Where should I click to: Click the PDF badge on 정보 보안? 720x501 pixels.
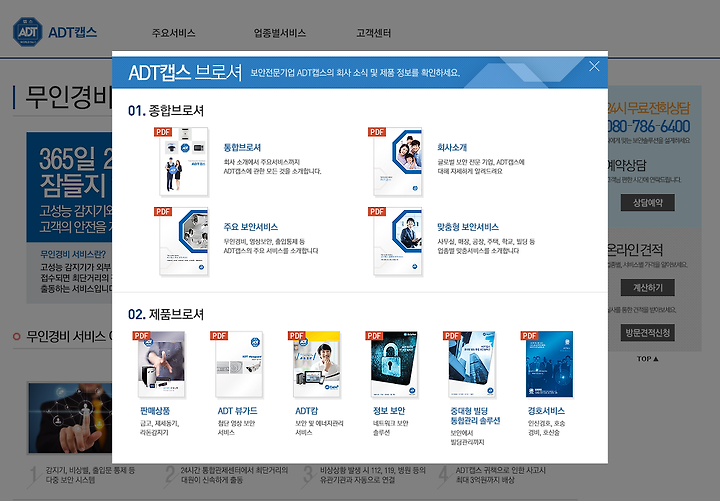374,336
